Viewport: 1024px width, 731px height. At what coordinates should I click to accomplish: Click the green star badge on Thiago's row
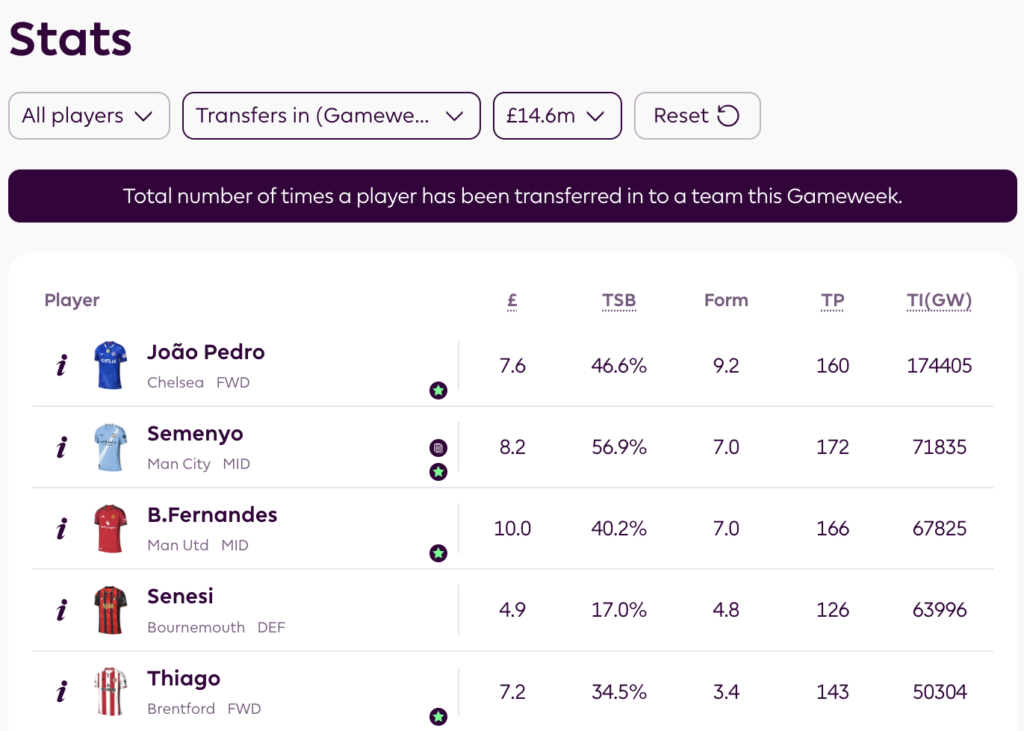coord(438,716)
